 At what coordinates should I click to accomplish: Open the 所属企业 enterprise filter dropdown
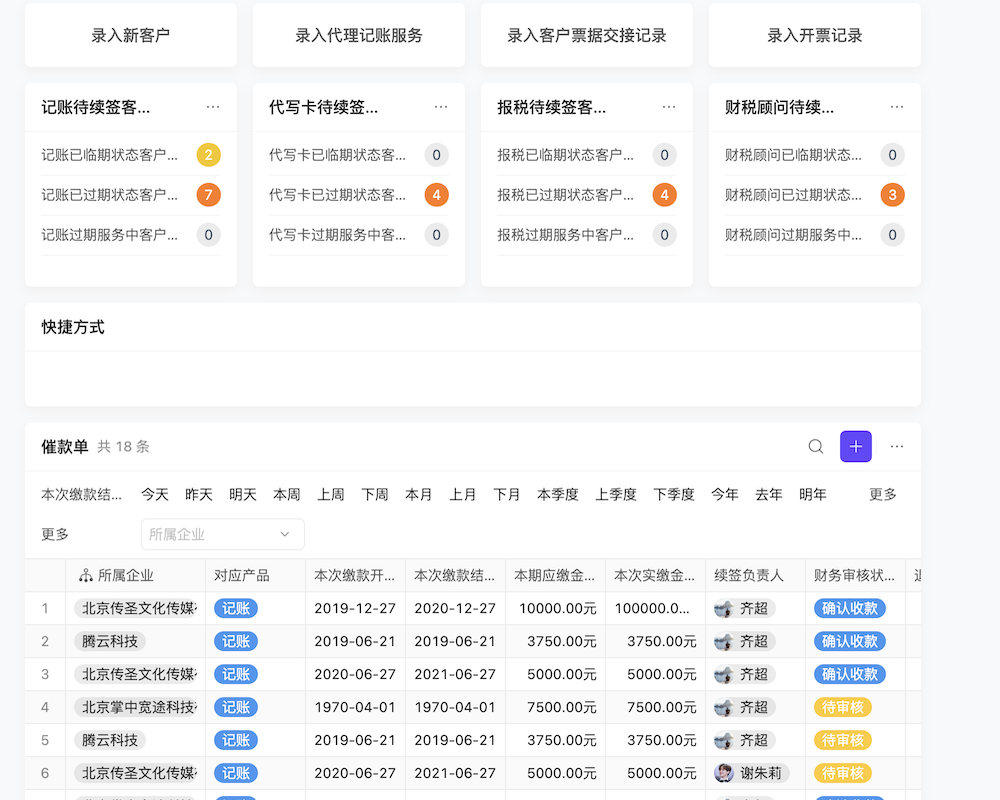click(222, 534)
